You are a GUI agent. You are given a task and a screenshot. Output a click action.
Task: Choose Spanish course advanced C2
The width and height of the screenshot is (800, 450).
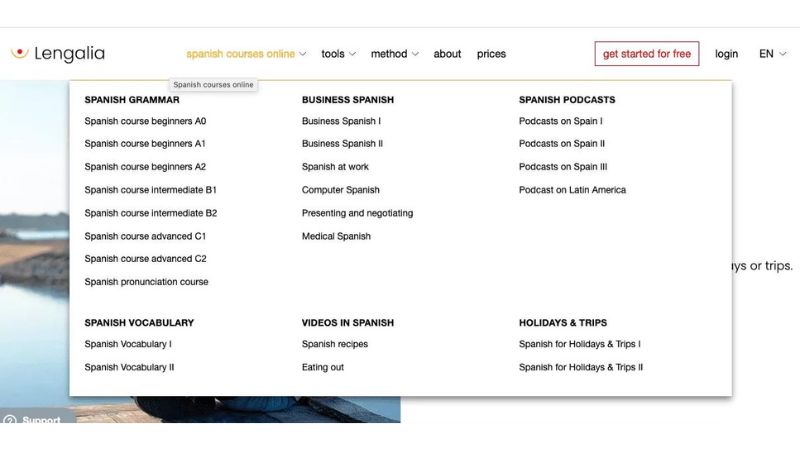[145, 259]
